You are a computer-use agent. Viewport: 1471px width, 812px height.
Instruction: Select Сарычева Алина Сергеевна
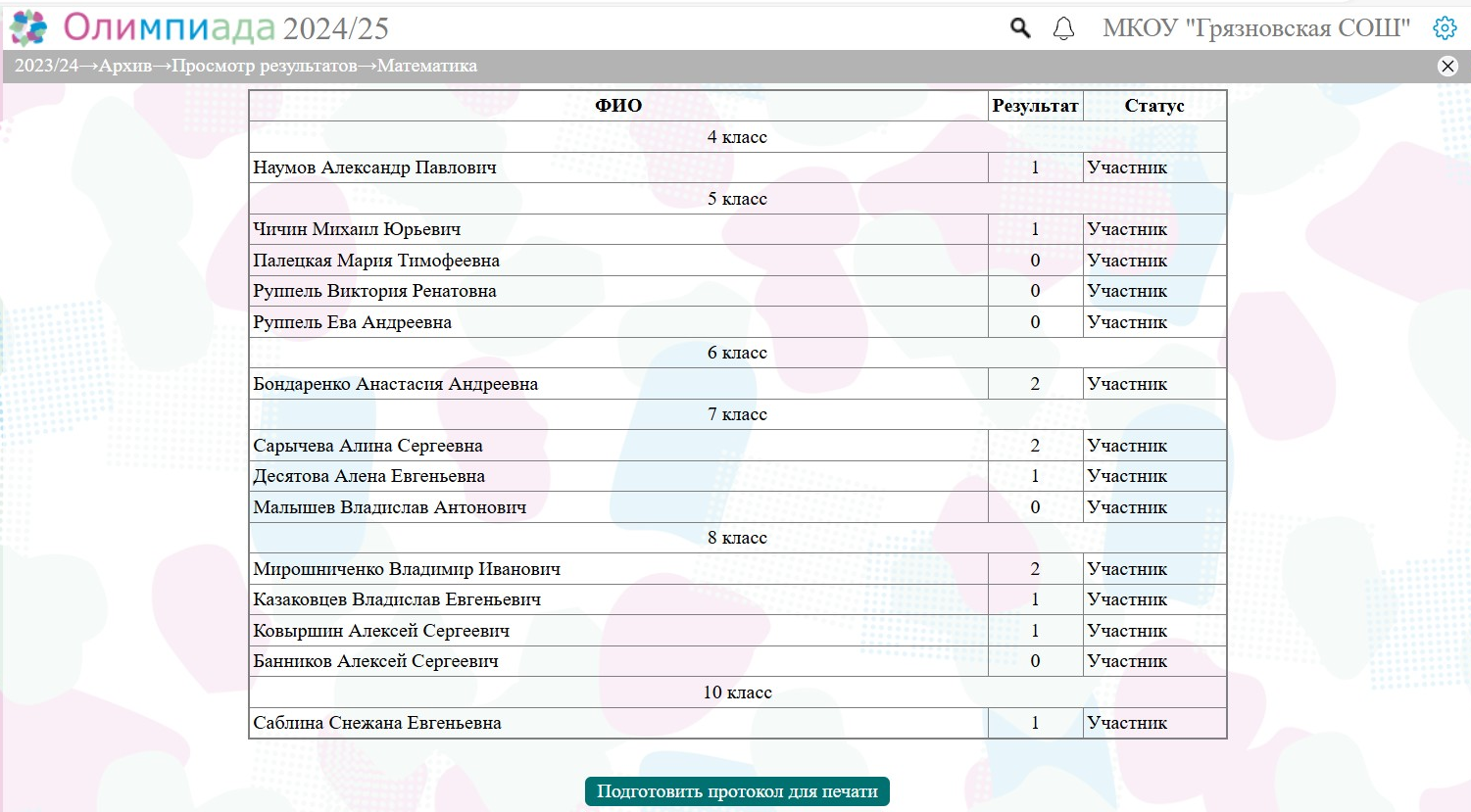click(368, 446)
